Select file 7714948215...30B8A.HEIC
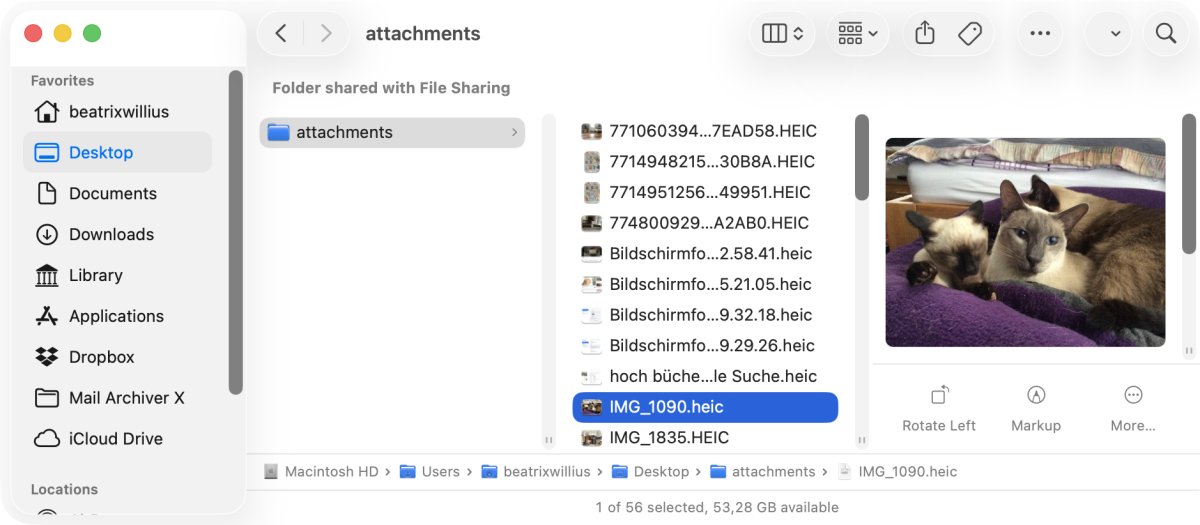Screen dimensions: 1200x525 (705, 162)
